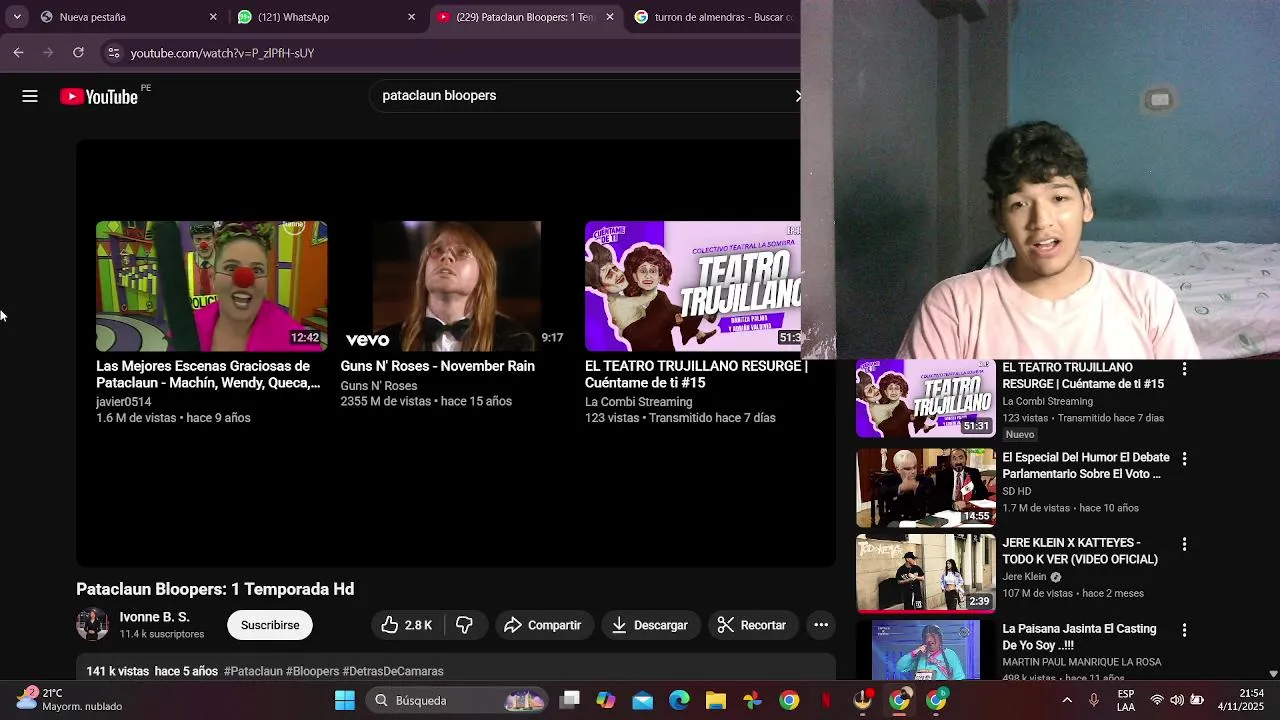This screenshot has width=1280, height=720.
Task: Switch input language via ESP LAA indicator
Action: [x=1126, y=700]
